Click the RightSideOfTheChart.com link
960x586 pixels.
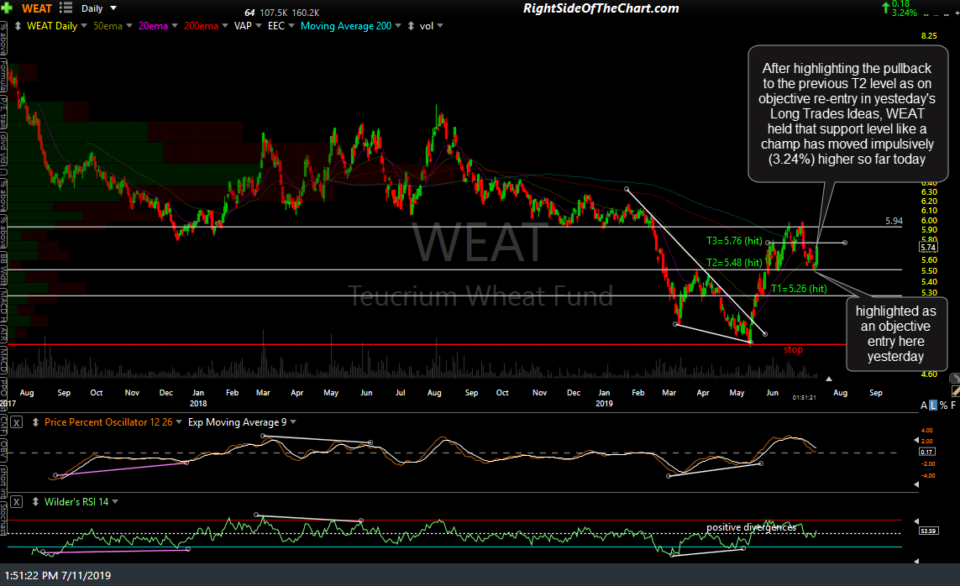pos(600,8)
